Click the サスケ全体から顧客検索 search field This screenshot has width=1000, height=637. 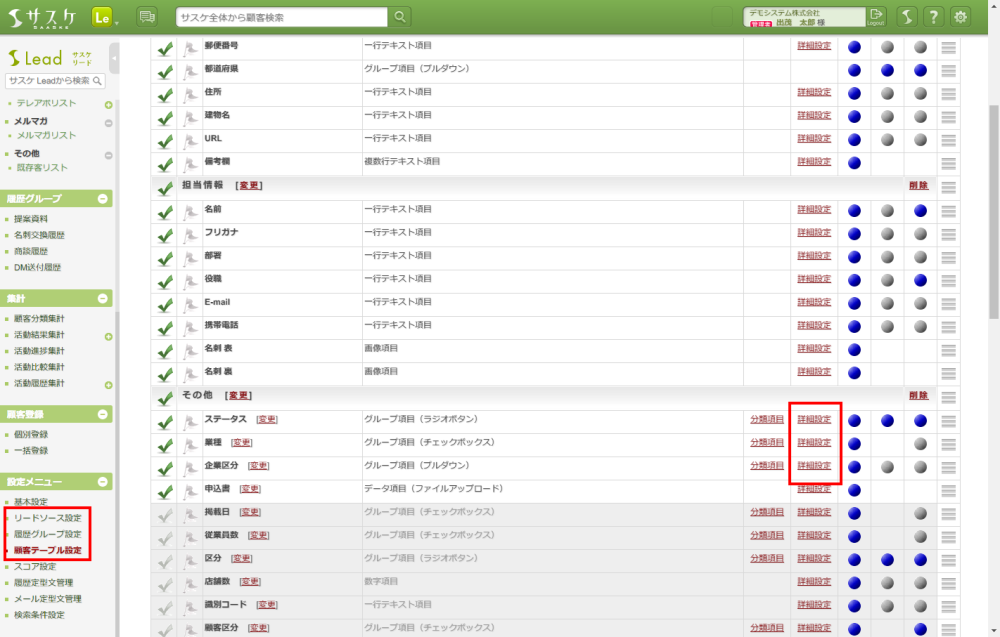click(282, 17)
